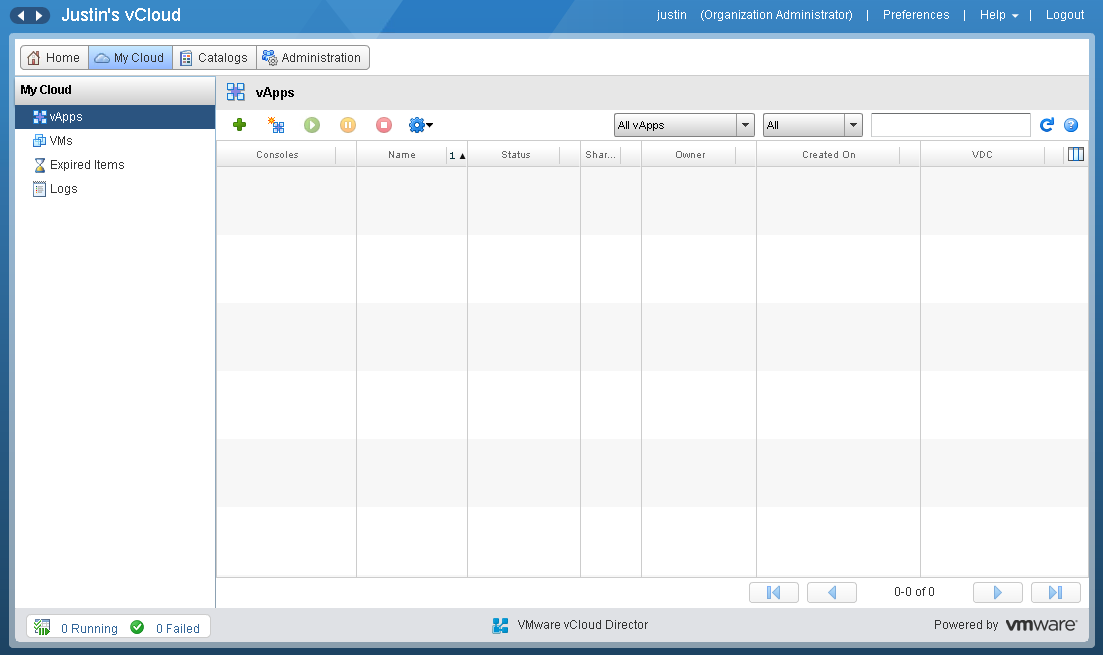Open the Catalogs tab

click(x=215, y=58)
